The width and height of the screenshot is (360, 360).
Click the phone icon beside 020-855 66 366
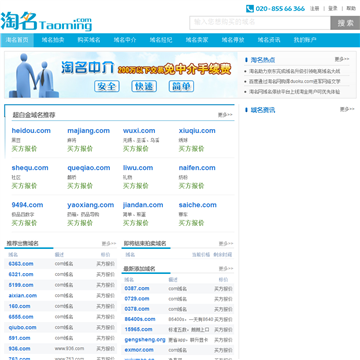[250, 9]
